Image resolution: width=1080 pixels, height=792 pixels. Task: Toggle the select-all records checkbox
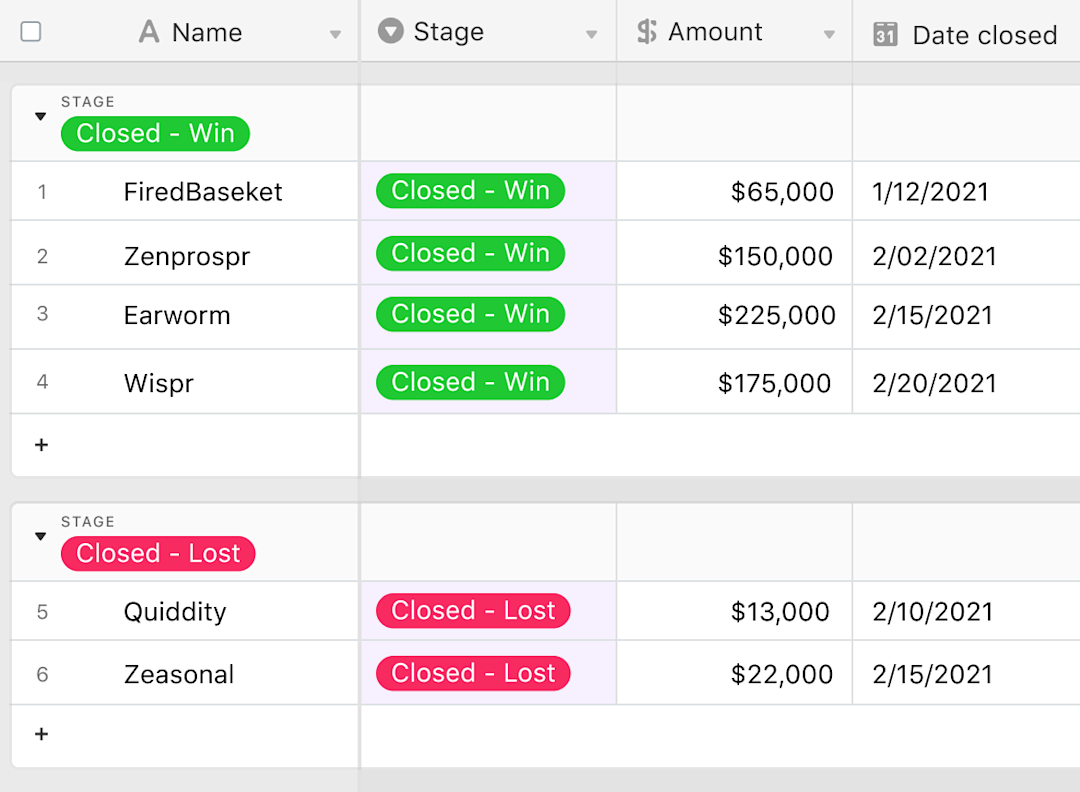coord(31,32)
